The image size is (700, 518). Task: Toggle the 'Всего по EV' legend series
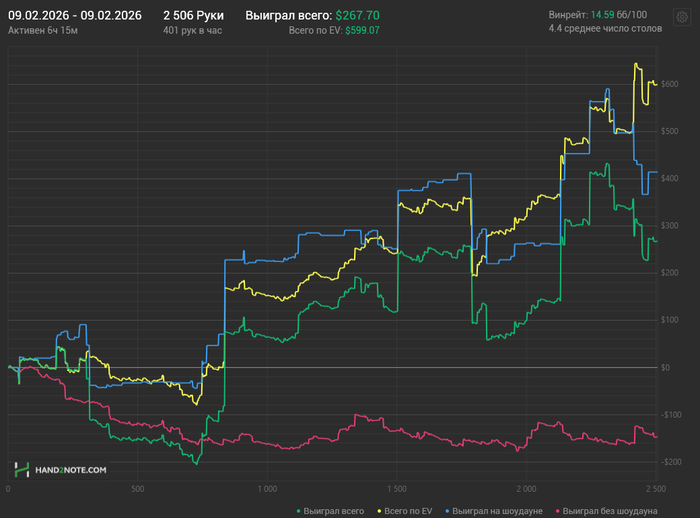[x=405, y=511]
